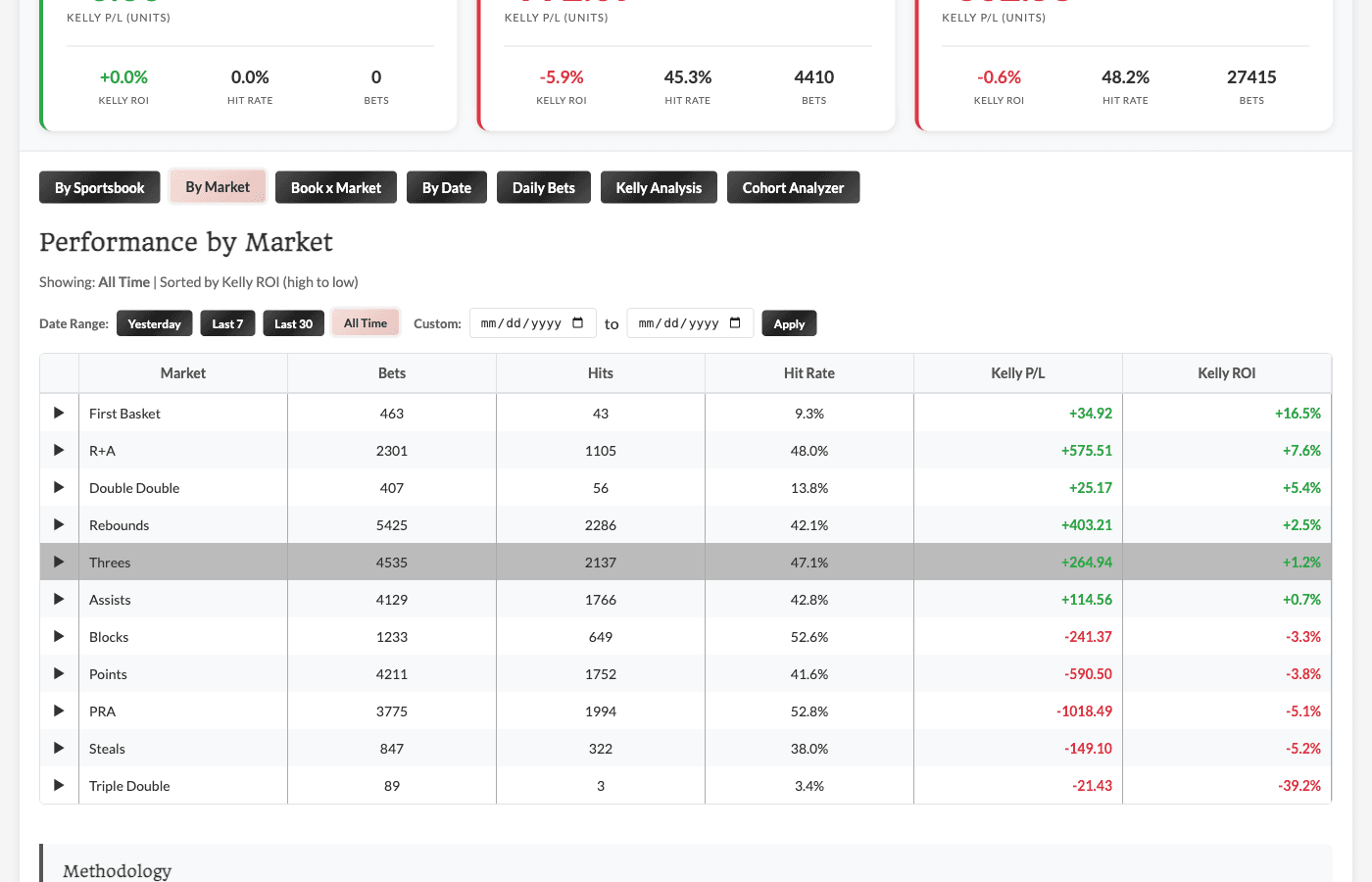Click the Kelly ROI column header
This screenshot has width=1372, height=882.
point(1226,372)
